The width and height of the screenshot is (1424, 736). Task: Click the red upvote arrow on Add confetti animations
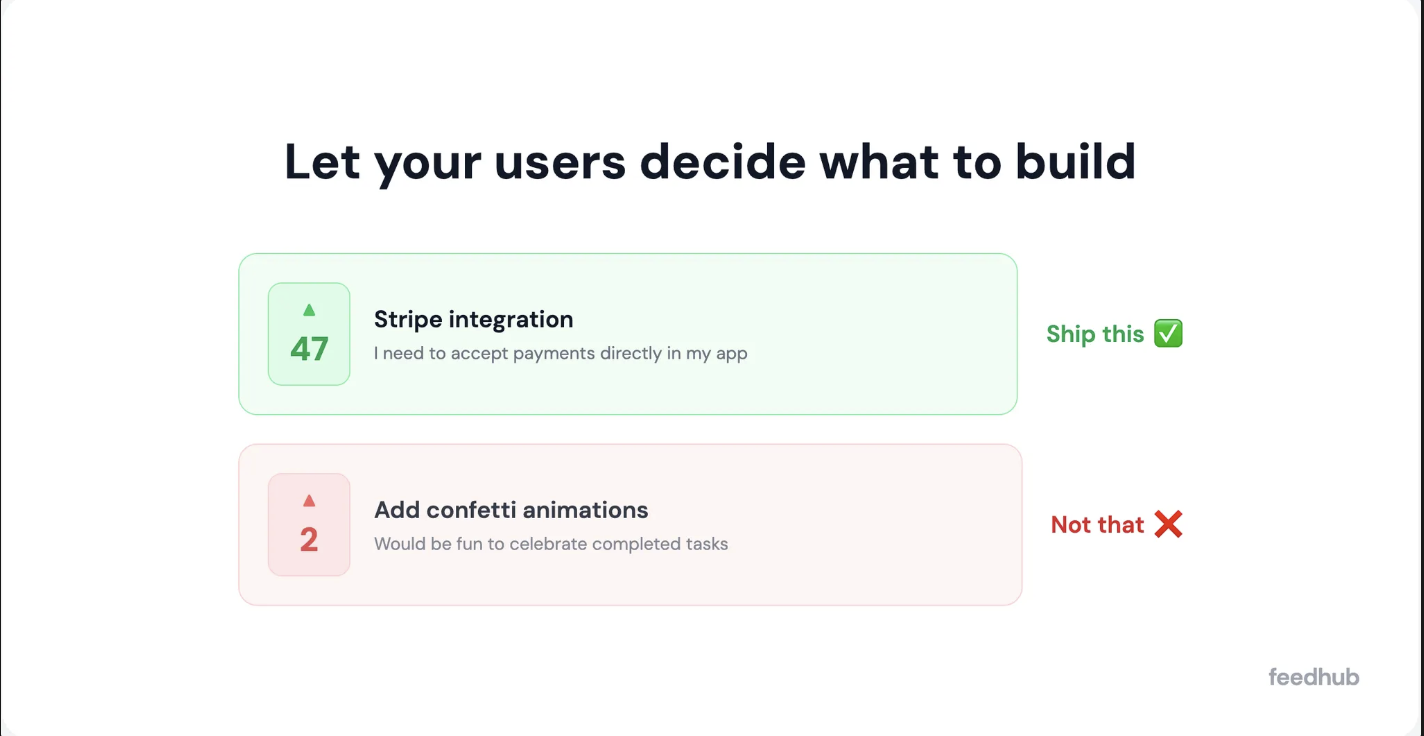[x=308, y=500]
